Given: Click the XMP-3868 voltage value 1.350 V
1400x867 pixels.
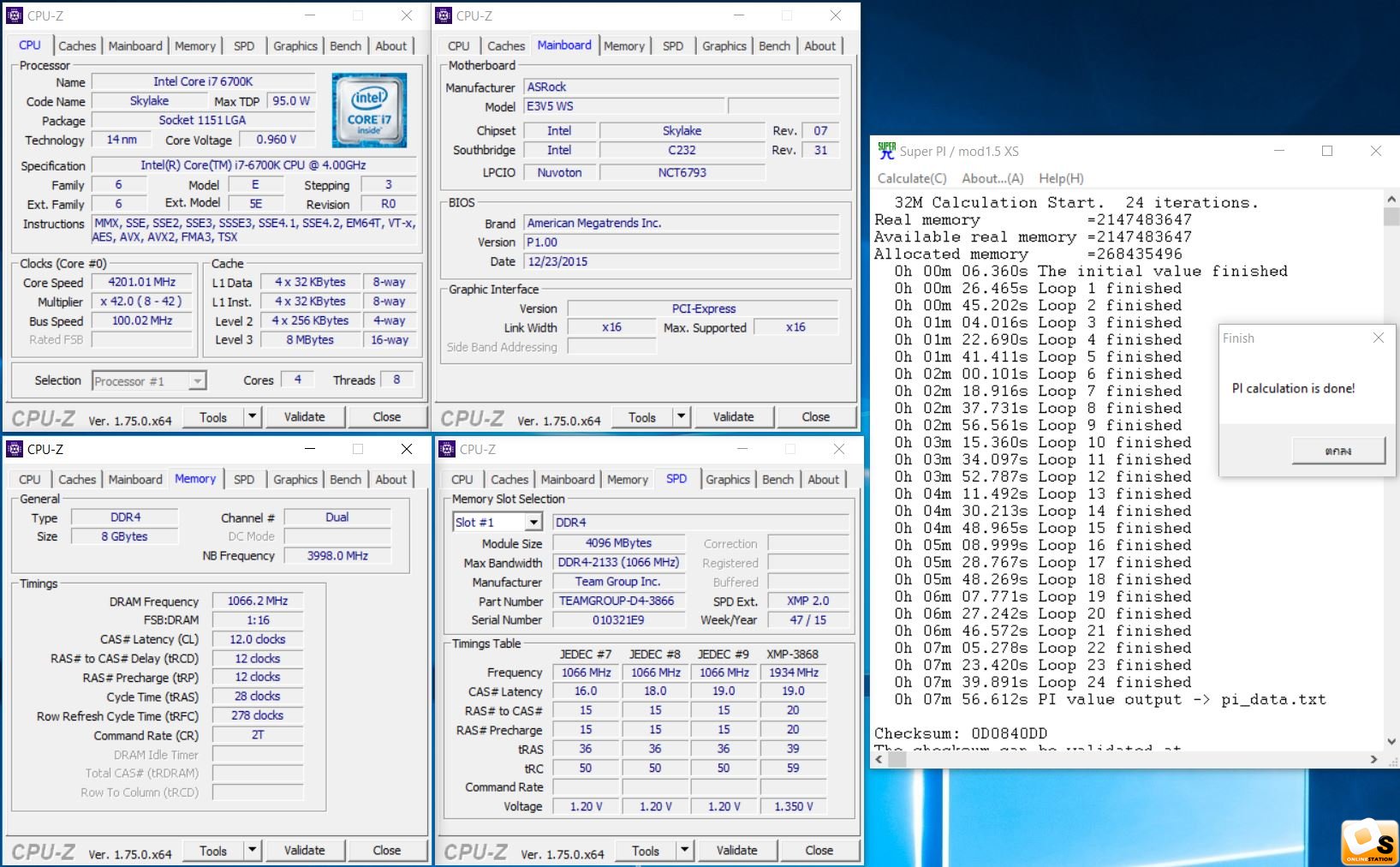Looking at the screenshot, I should 794,806.
